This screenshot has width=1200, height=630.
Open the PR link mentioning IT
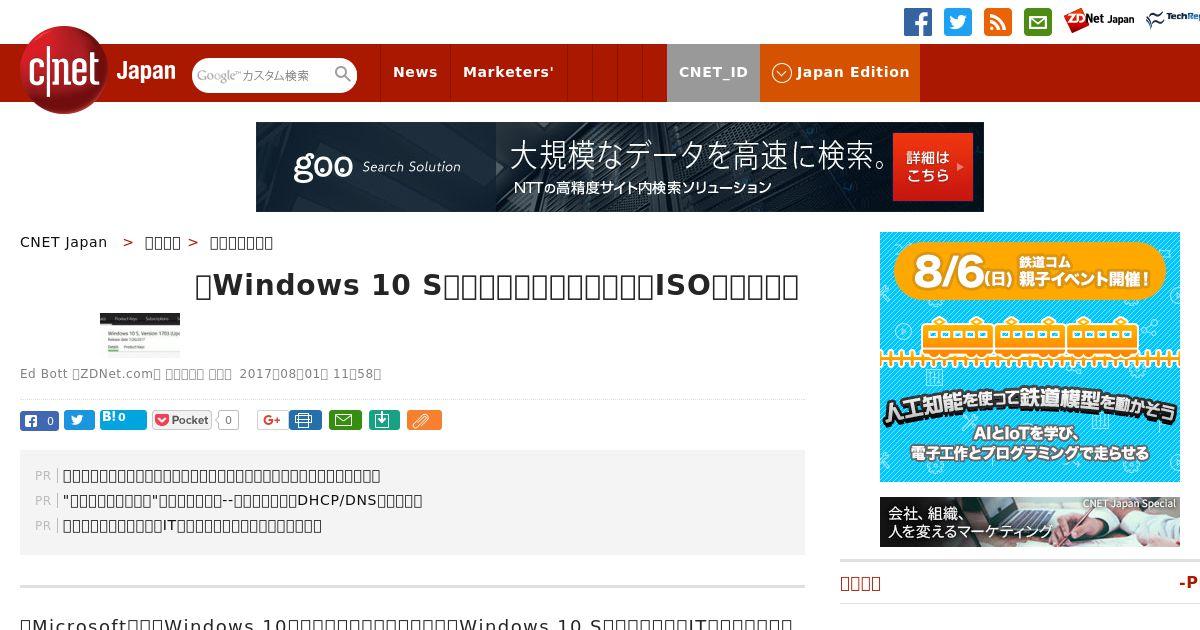[x=192, y=525]
